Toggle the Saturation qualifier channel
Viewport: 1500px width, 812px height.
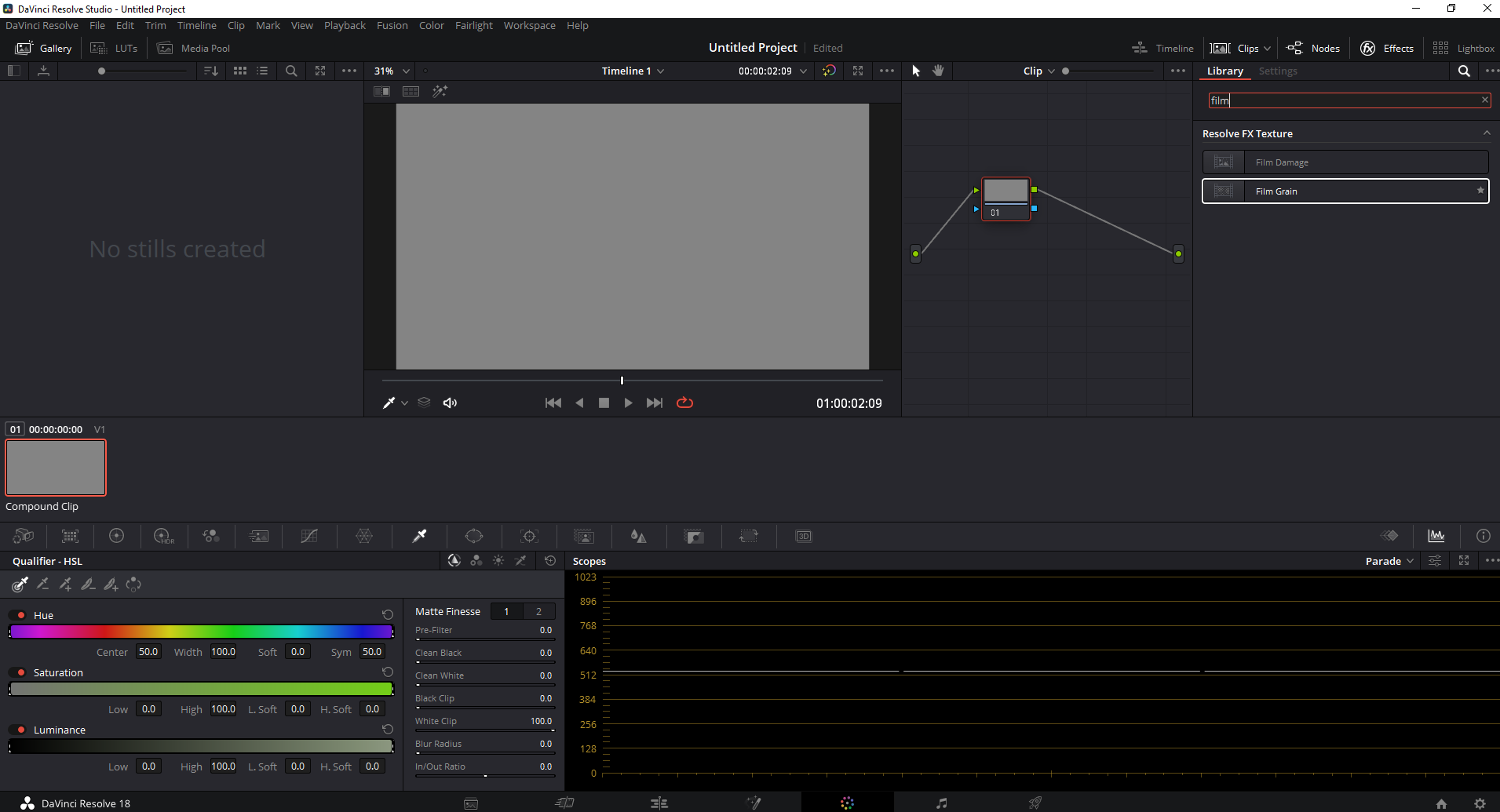20,672
